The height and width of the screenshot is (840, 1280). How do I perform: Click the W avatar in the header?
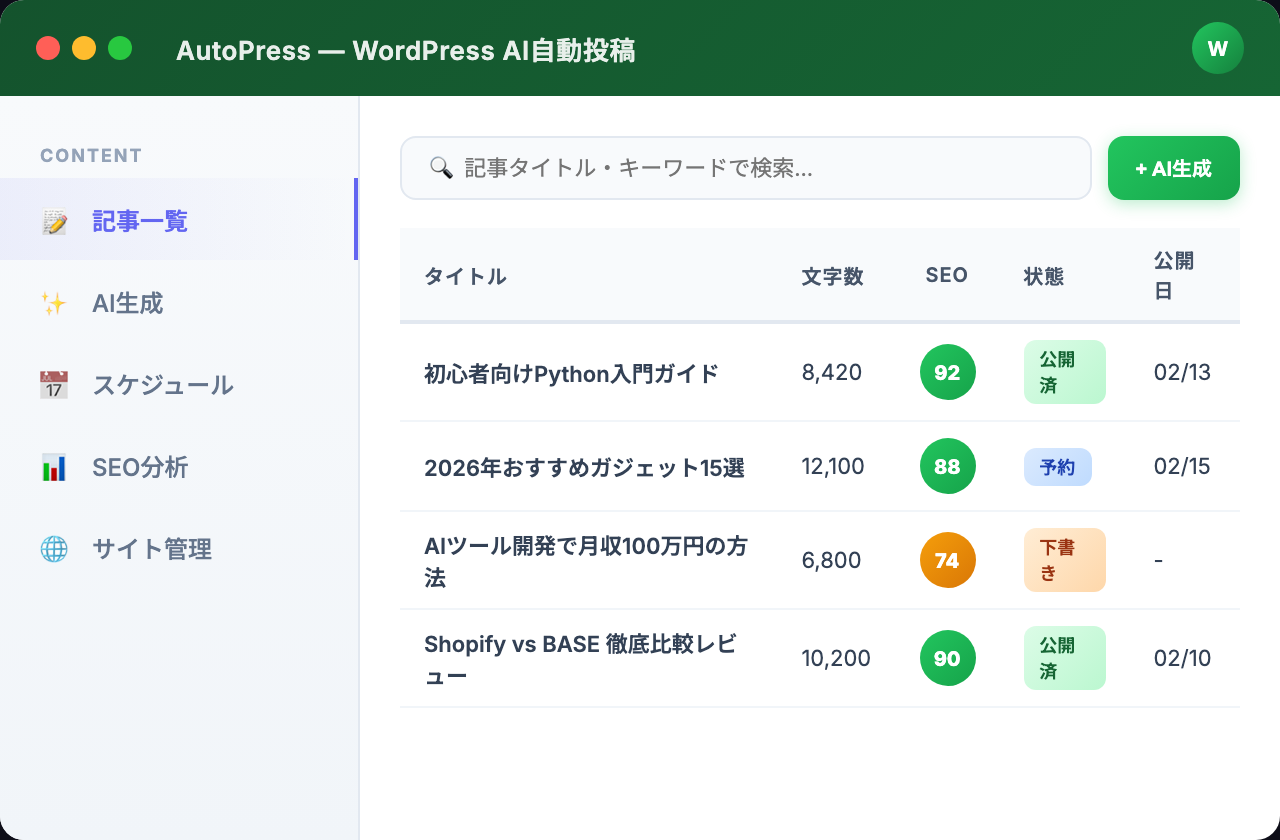(x=1217, y=47)
